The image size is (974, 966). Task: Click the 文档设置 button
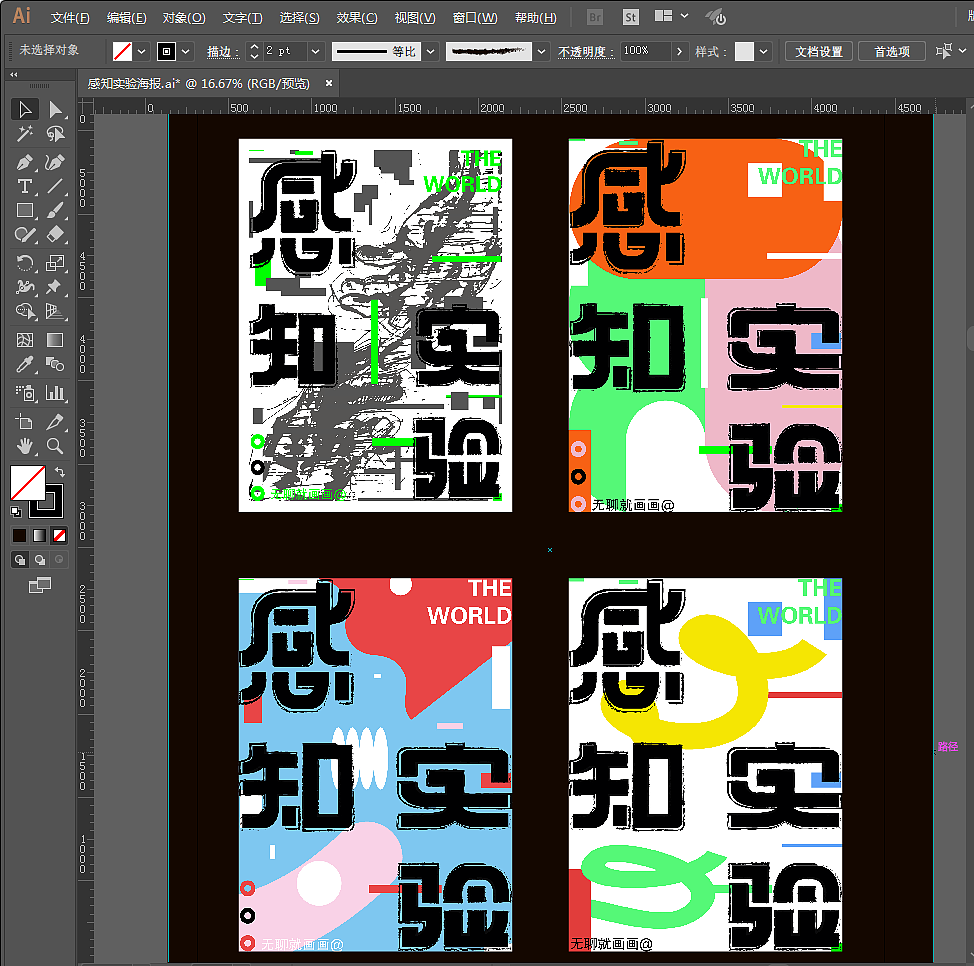pos(819,52)
